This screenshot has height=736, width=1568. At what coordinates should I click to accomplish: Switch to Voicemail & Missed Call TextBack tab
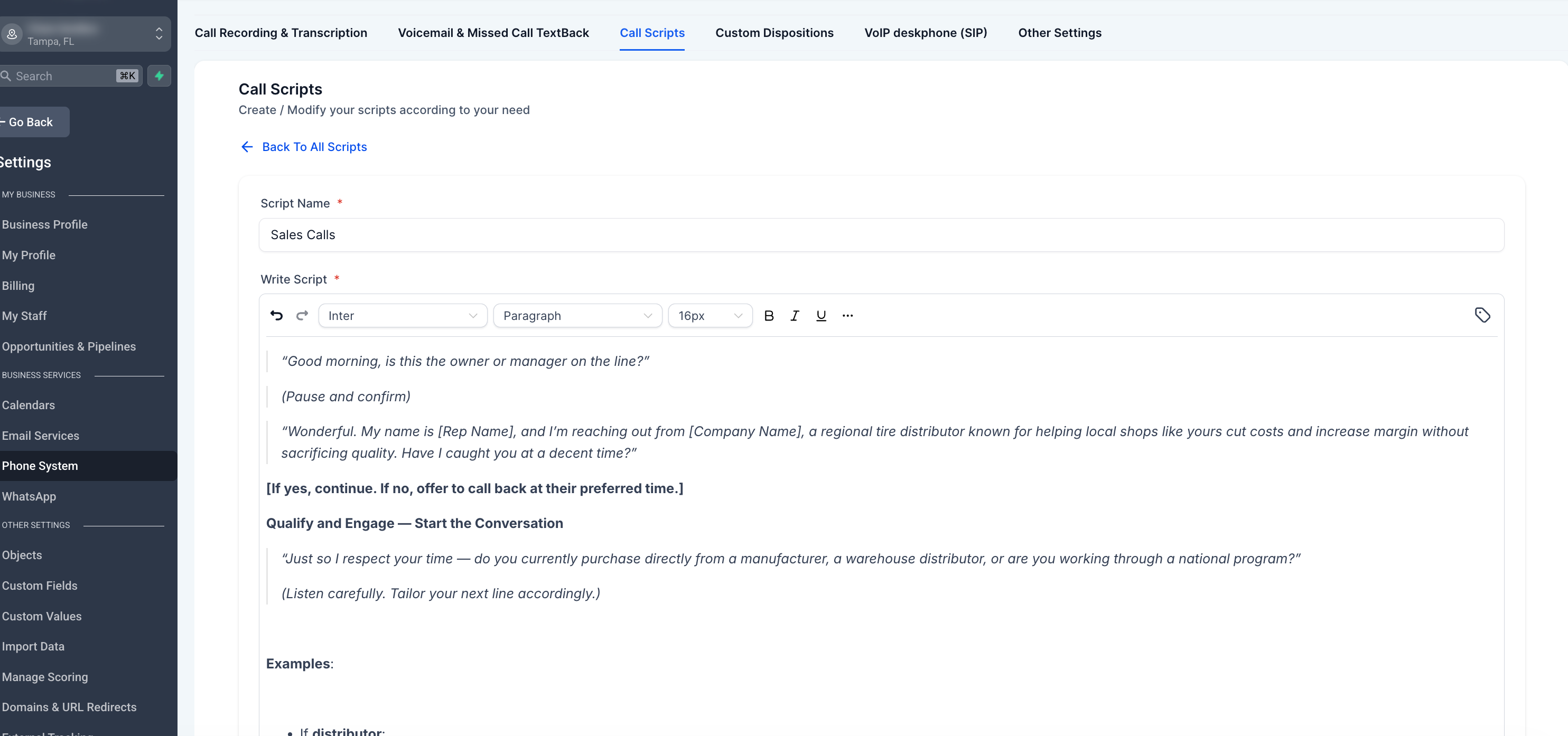tap(493, 33)
